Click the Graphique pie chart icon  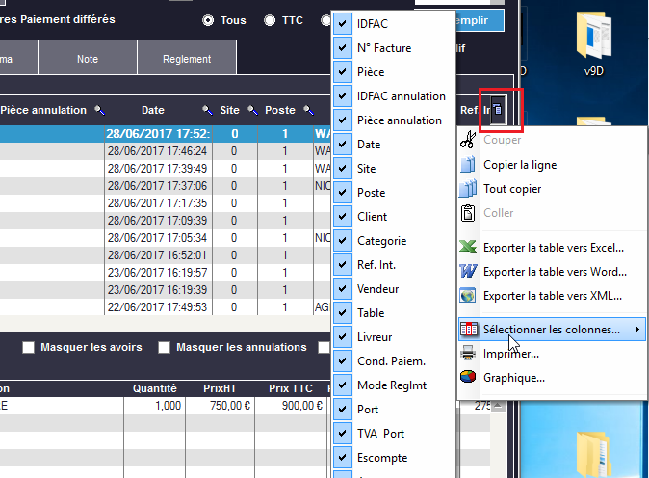(x=468, y=377)
